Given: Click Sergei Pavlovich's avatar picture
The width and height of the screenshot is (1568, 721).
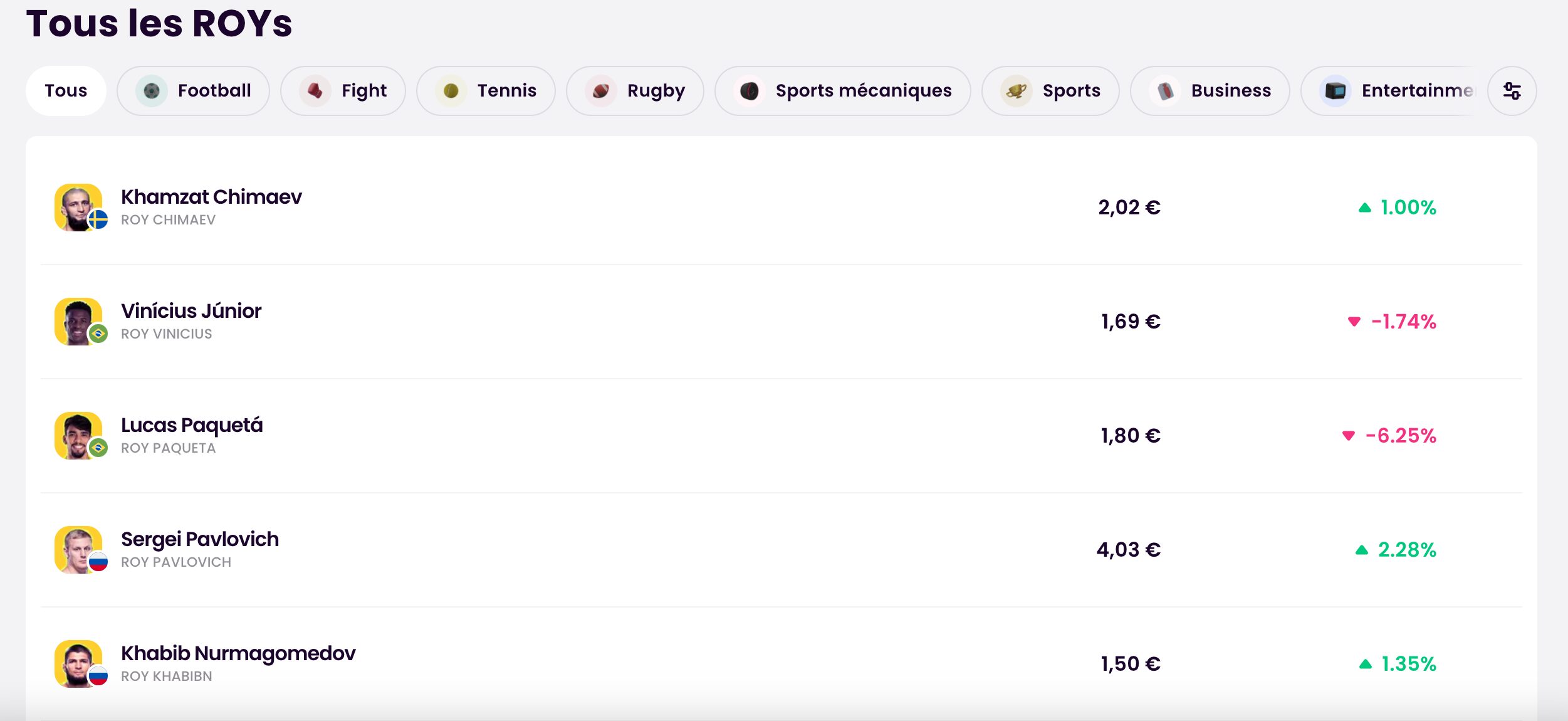Looking at the screenshot, I should [x=78, y=550].
